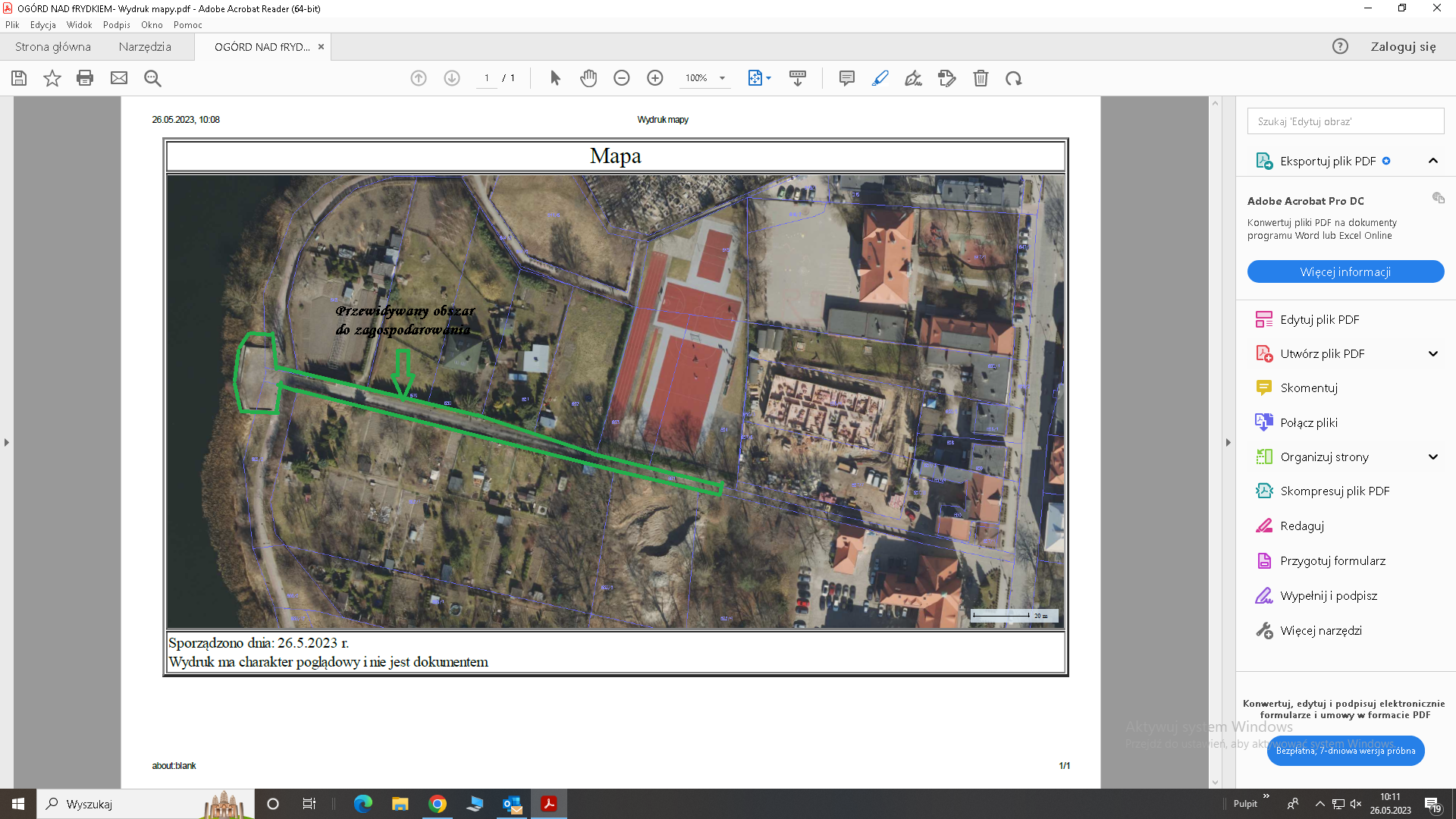Select the Highlight text tool
The width and height of the screenshot is (1456, 819).
tap(880, 78)
